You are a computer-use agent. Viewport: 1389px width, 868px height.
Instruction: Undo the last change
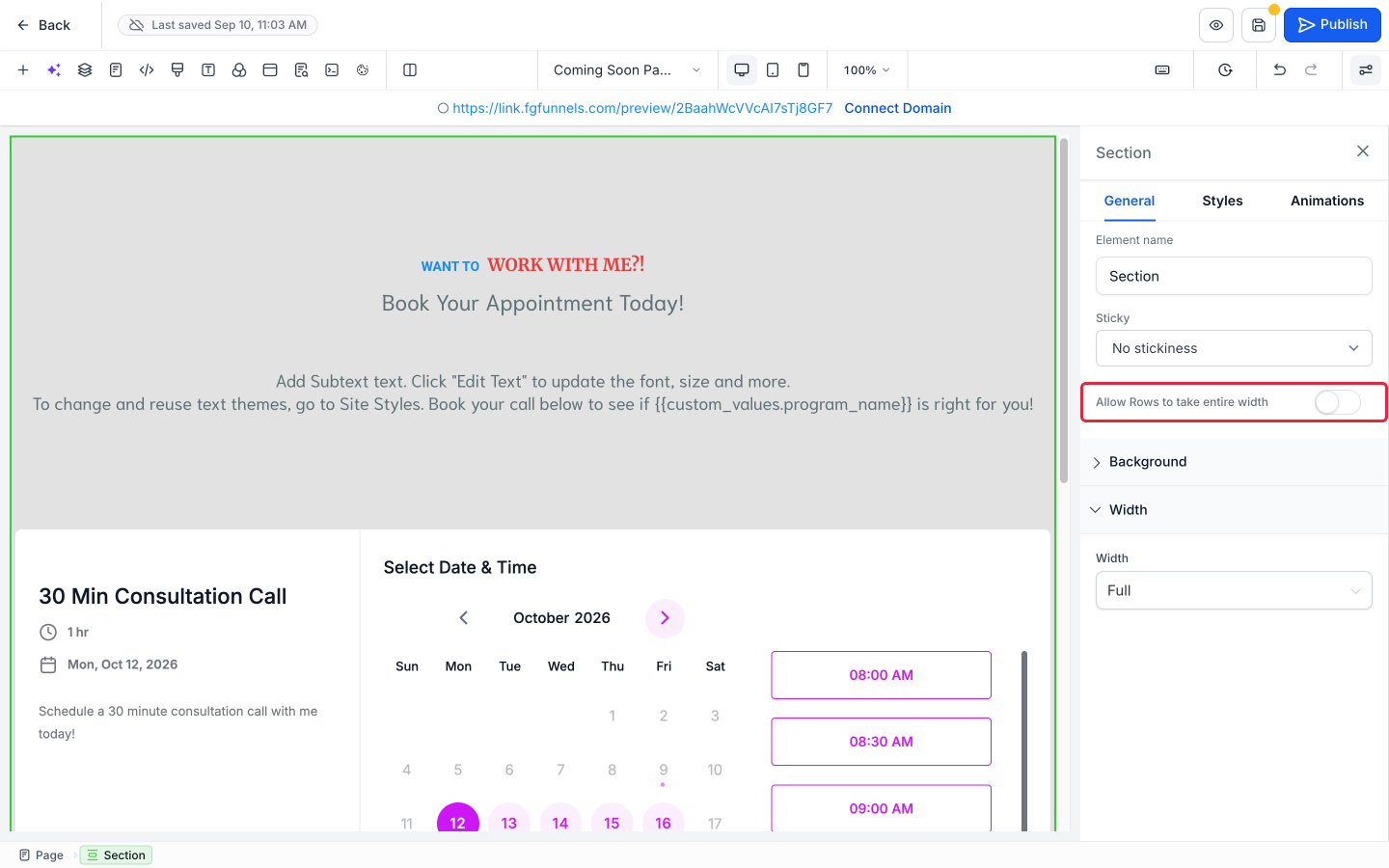pos(1280,69)
